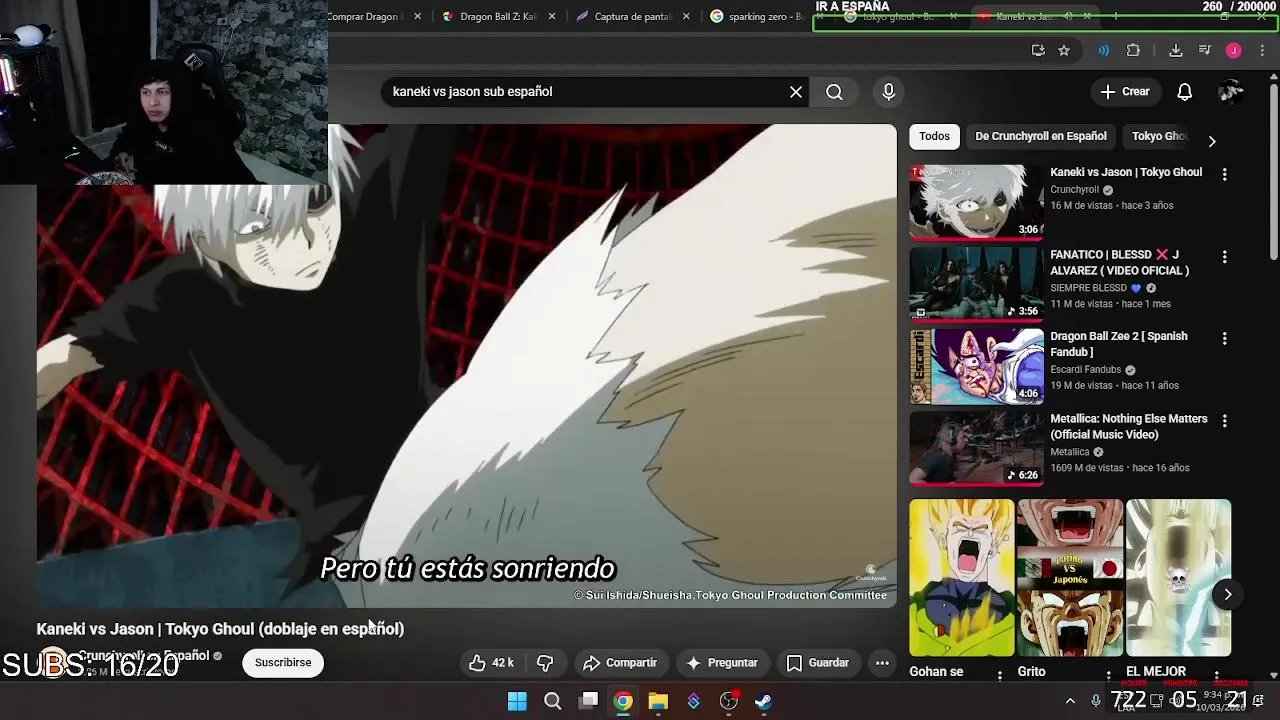This screenshot has width=1280, height=720.
Task: Open options for Grito short
Action: point(1108,675)
